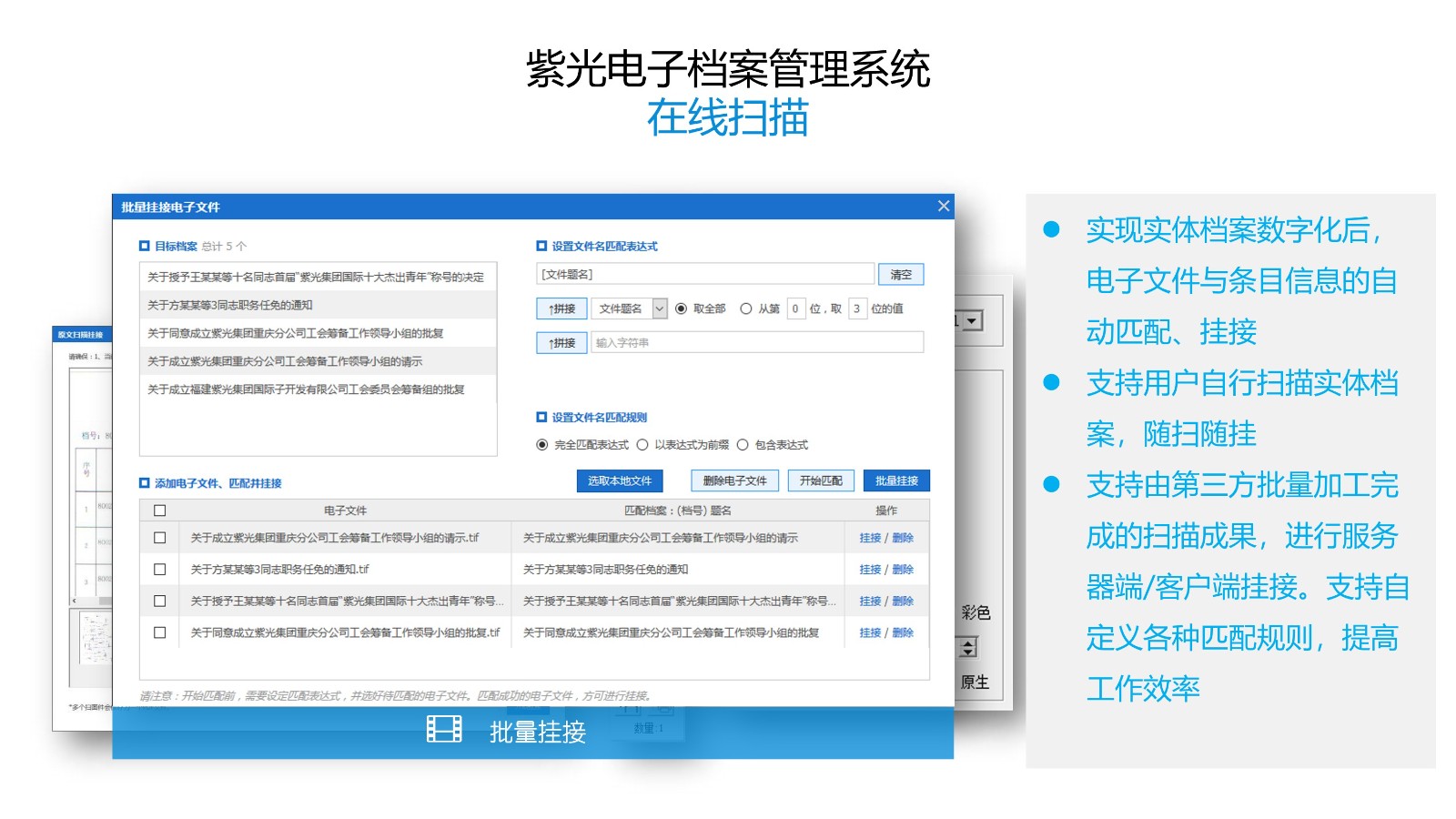The image size is (1456, 819).
Task: Close the 批量挂接电子文件 dialog
Action: pyautogui.click(x=944, y=206)
